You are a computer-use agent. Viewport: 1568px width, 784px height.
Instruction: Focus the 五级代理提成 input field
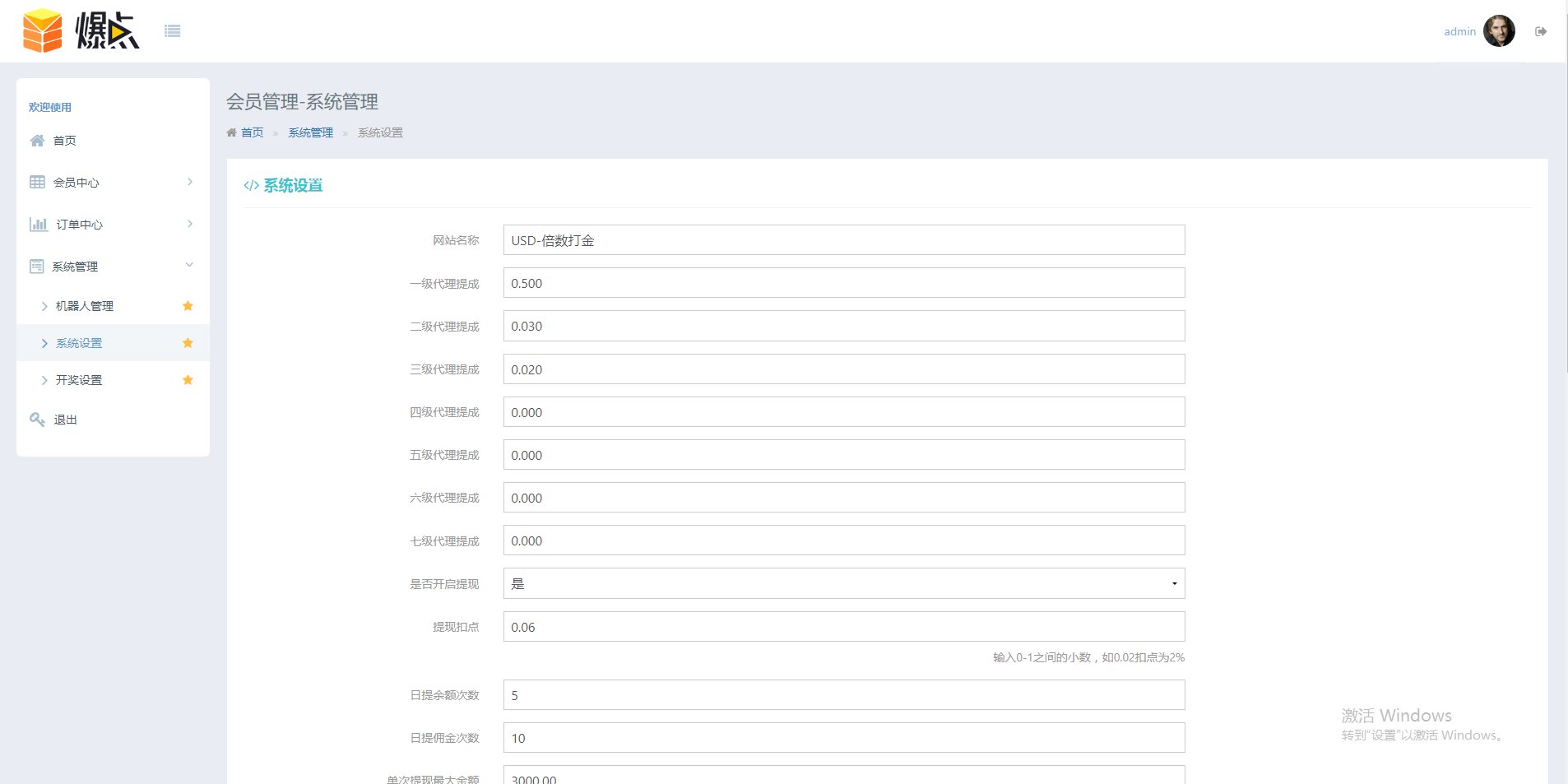click(844, 455)
